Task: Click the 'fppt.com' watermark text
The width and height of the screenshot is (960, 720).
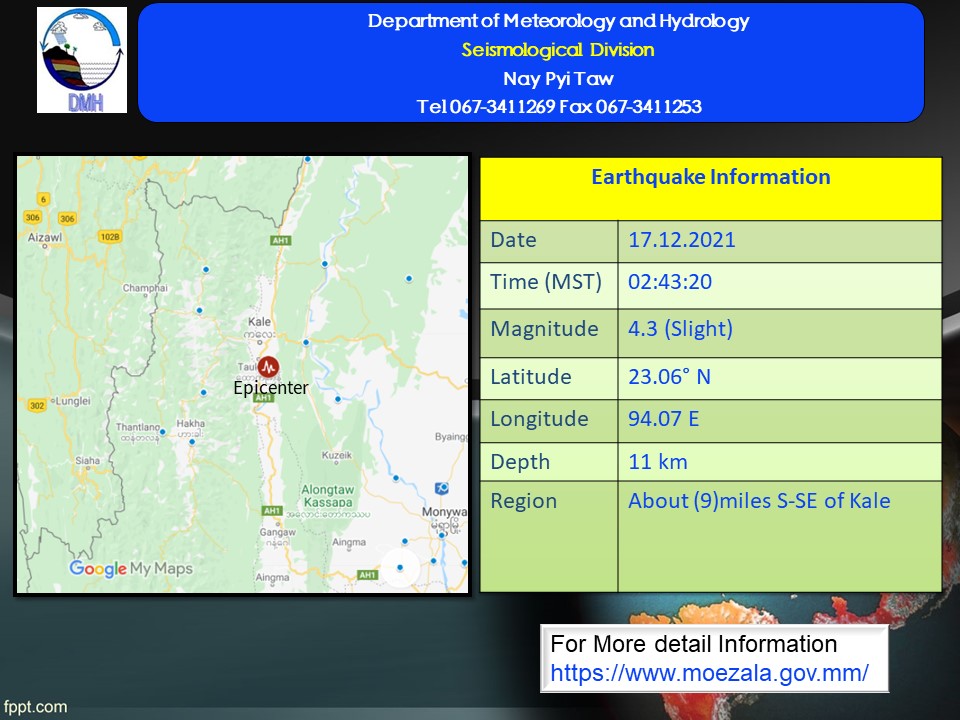Action: tap(34, 707)
